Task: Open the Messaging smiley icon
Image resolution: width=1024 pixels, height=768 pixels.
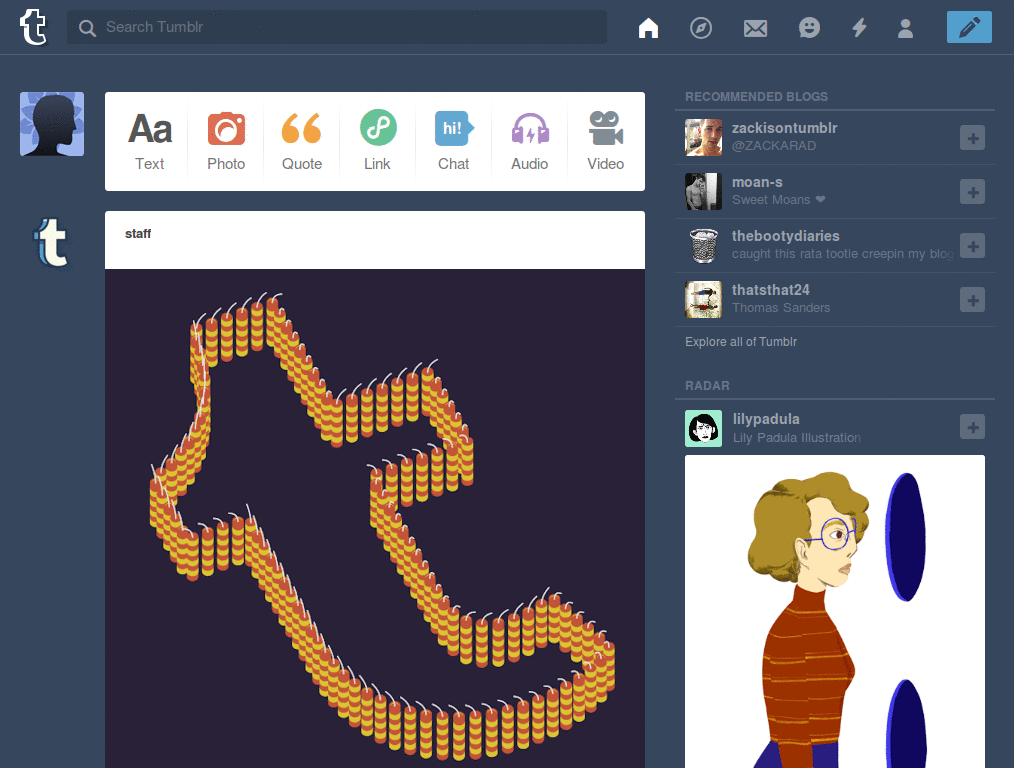Action: 809,27
